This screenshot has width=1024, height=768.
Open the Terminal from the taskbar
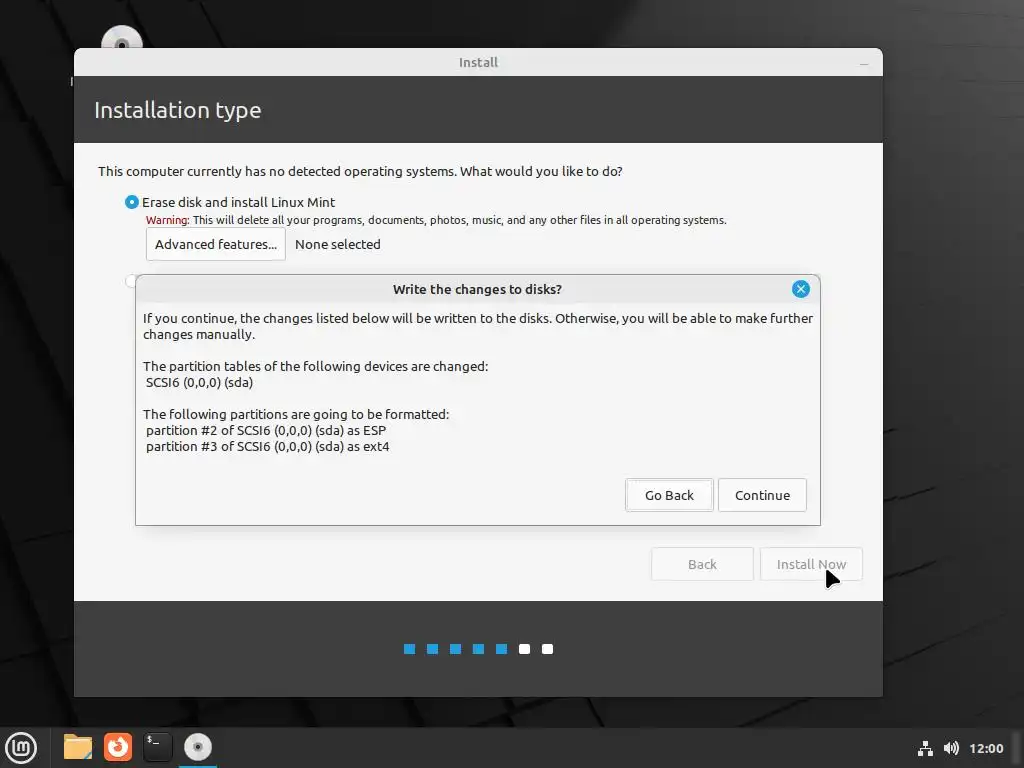[x=158, y=747]
